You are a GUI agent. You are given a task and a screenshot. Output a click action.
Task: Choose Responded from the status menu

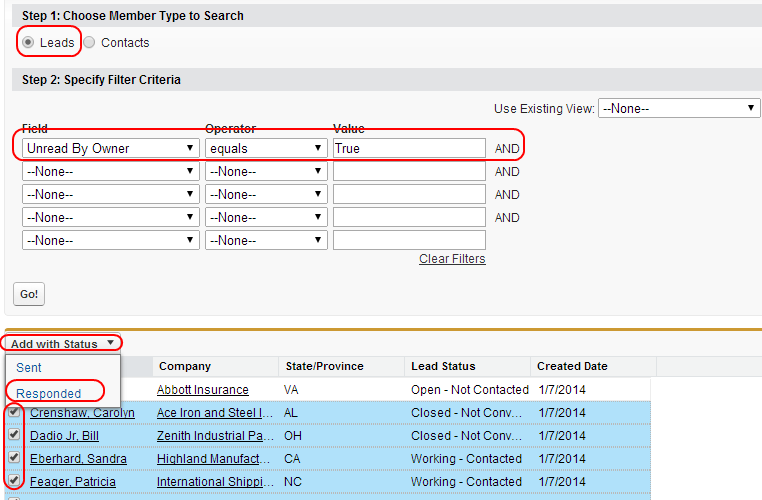49,393
